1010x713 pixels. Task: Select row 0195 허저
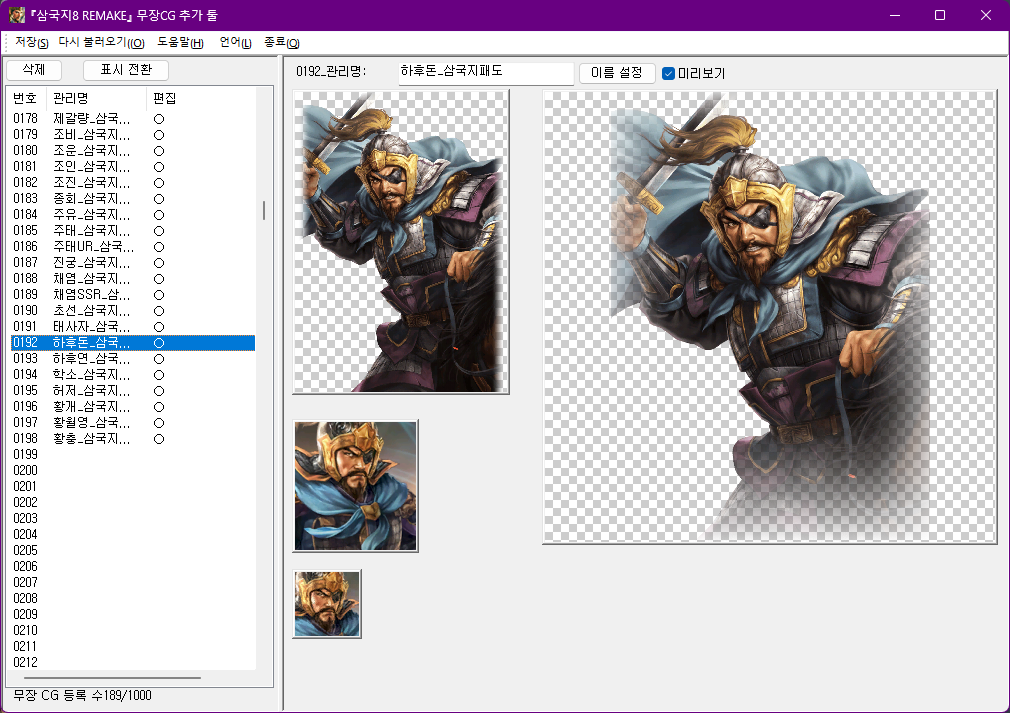(133, 390)
